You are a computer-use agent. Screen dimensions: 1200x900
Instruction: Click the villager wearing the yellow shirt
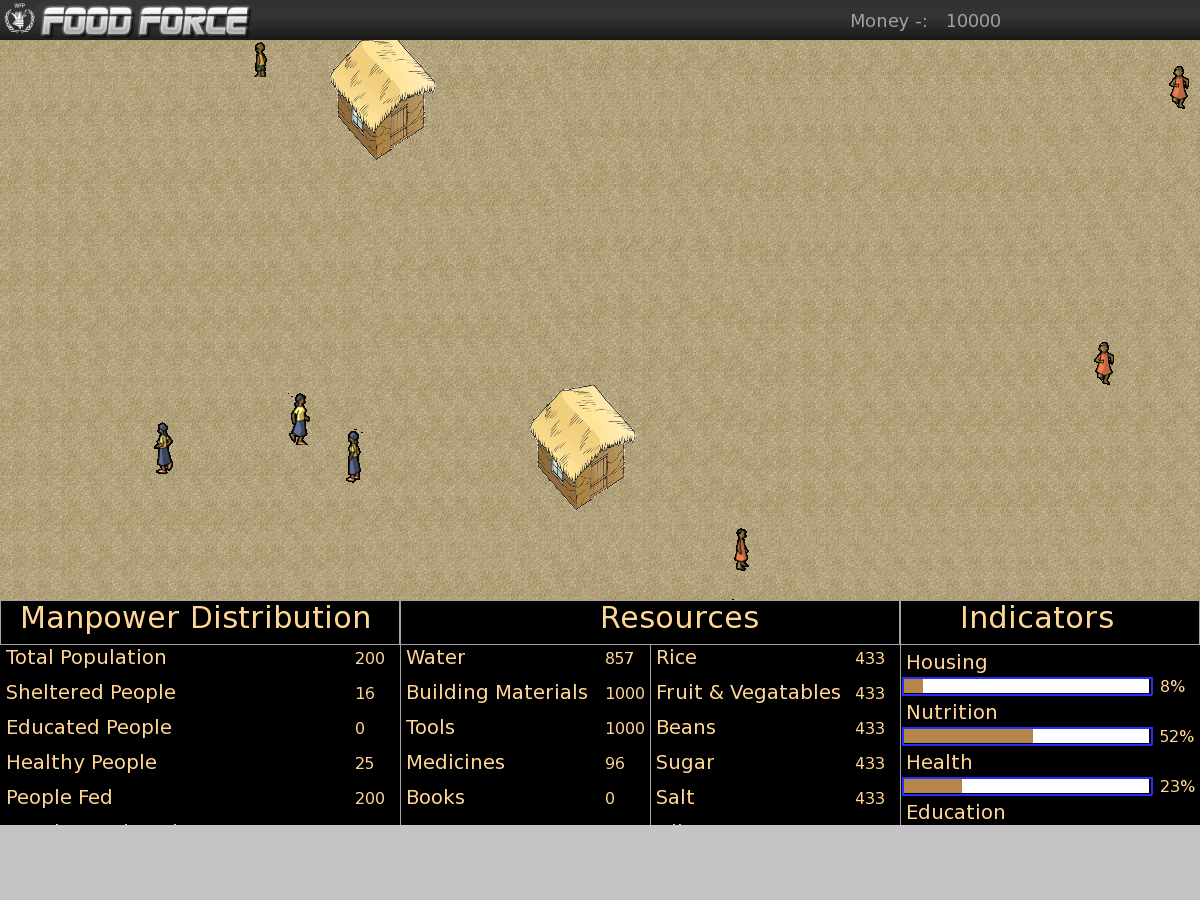click(299, 419)
